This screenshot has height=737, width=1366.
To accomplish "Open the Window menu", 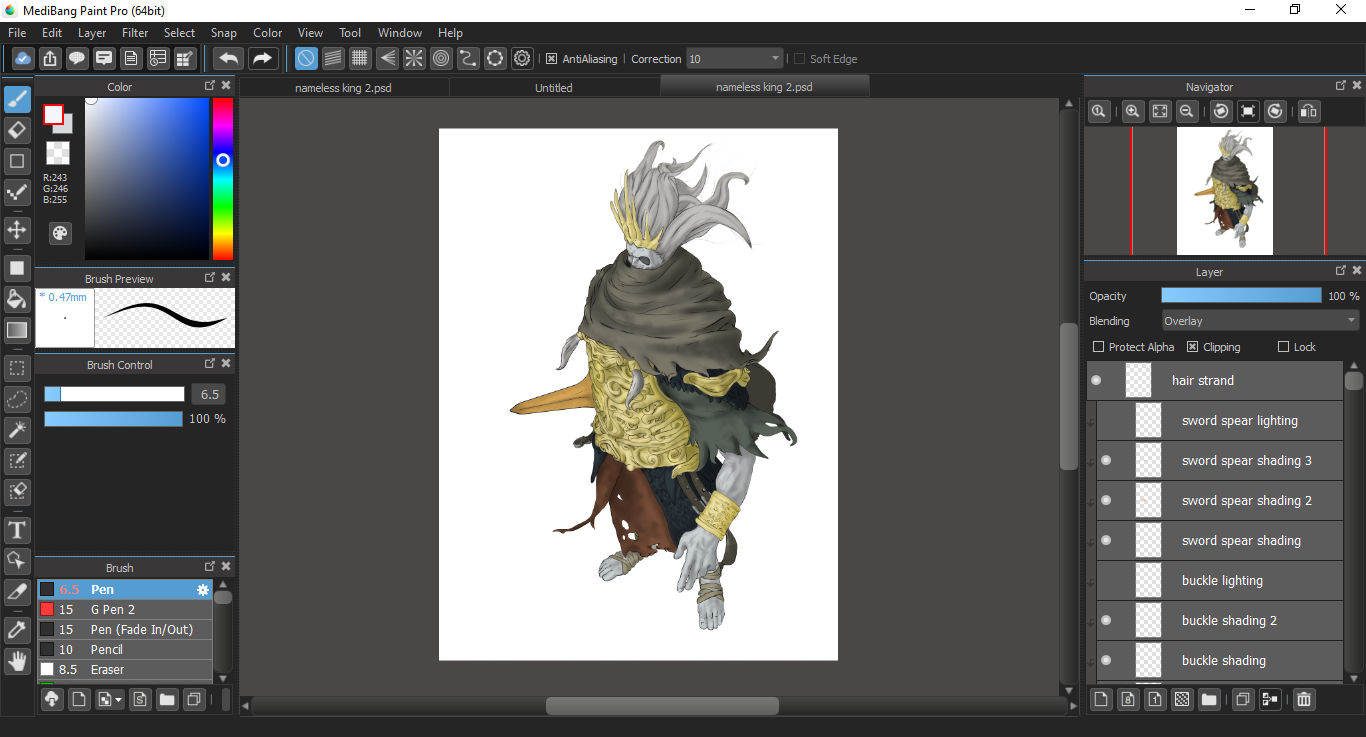I will point(400,33).
